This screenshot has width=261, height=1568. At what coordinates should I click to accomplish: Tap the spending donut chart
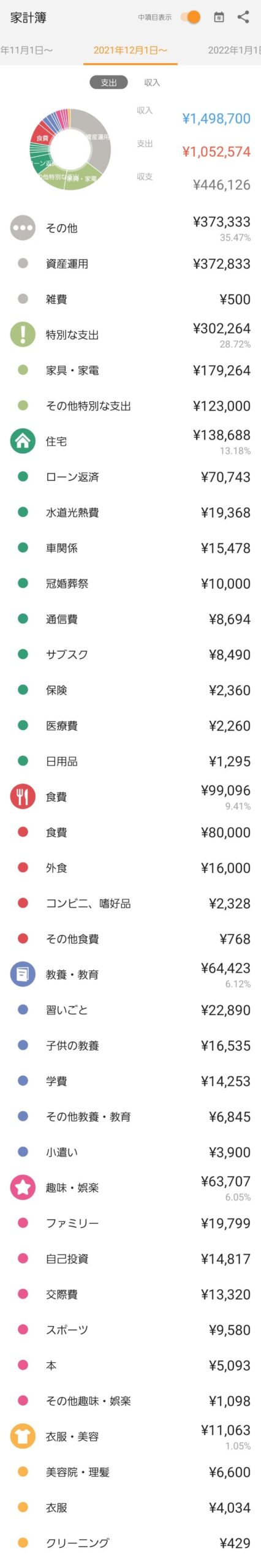(x=70, y=149)
